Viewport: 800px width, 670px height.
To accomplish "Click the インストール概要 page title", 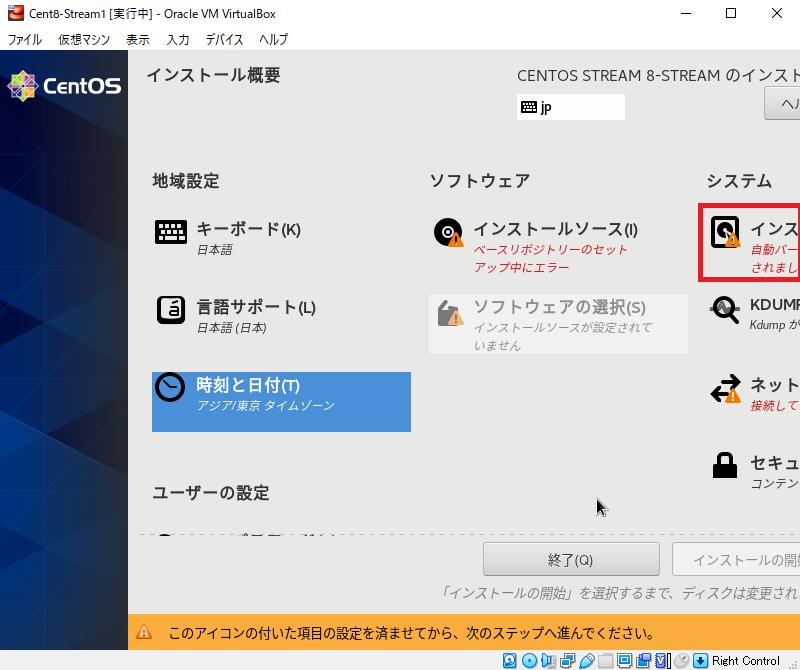I will 213,76.
